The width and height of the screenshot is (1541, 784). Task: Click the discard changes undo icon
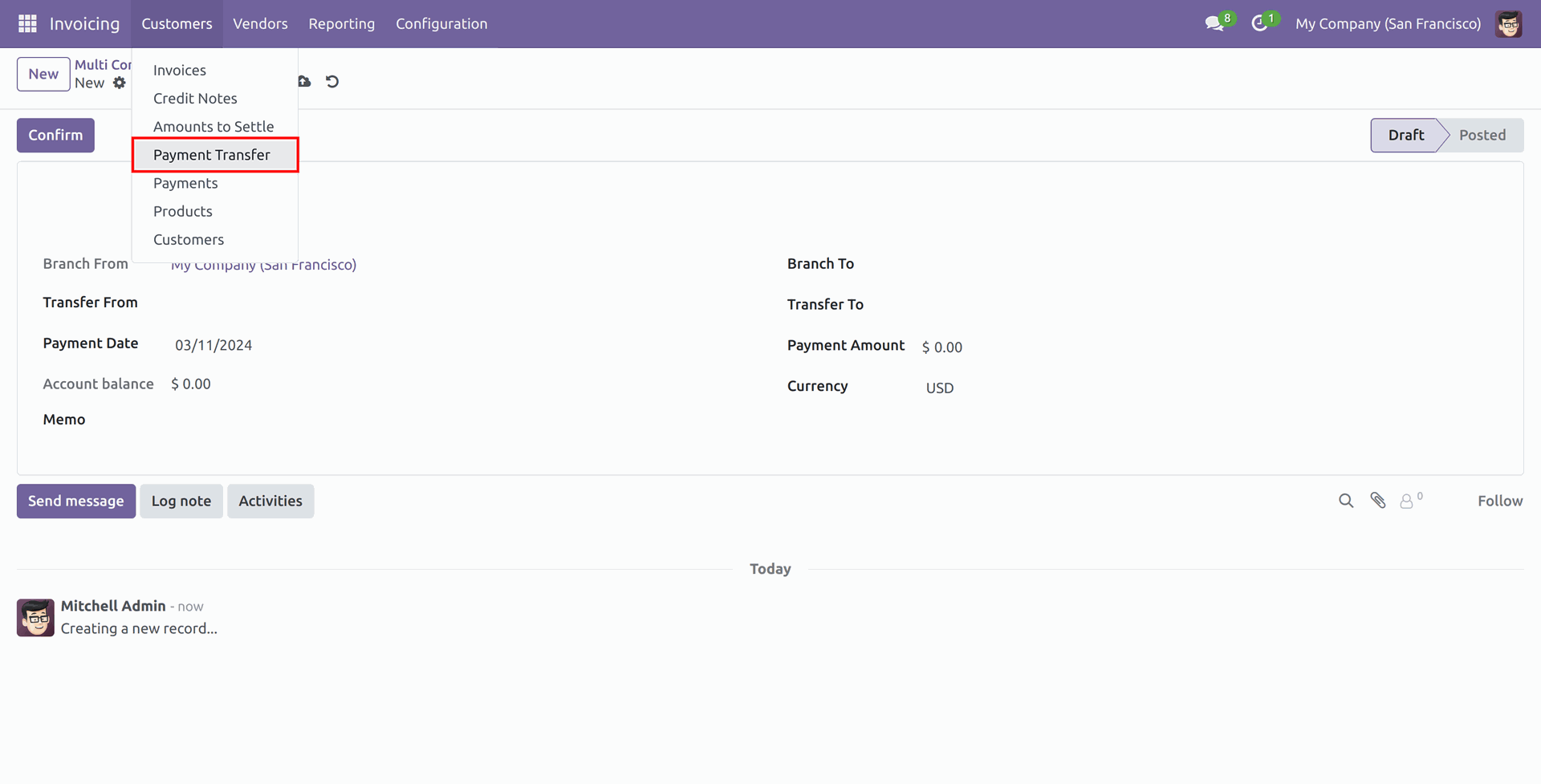[x=332, y=81]
